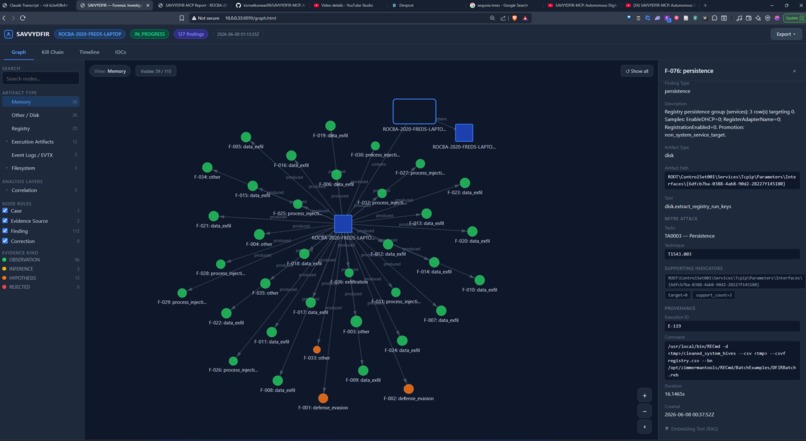Expand the Correlation analysis layer
The image size is (806, 441).
(40, 190)
